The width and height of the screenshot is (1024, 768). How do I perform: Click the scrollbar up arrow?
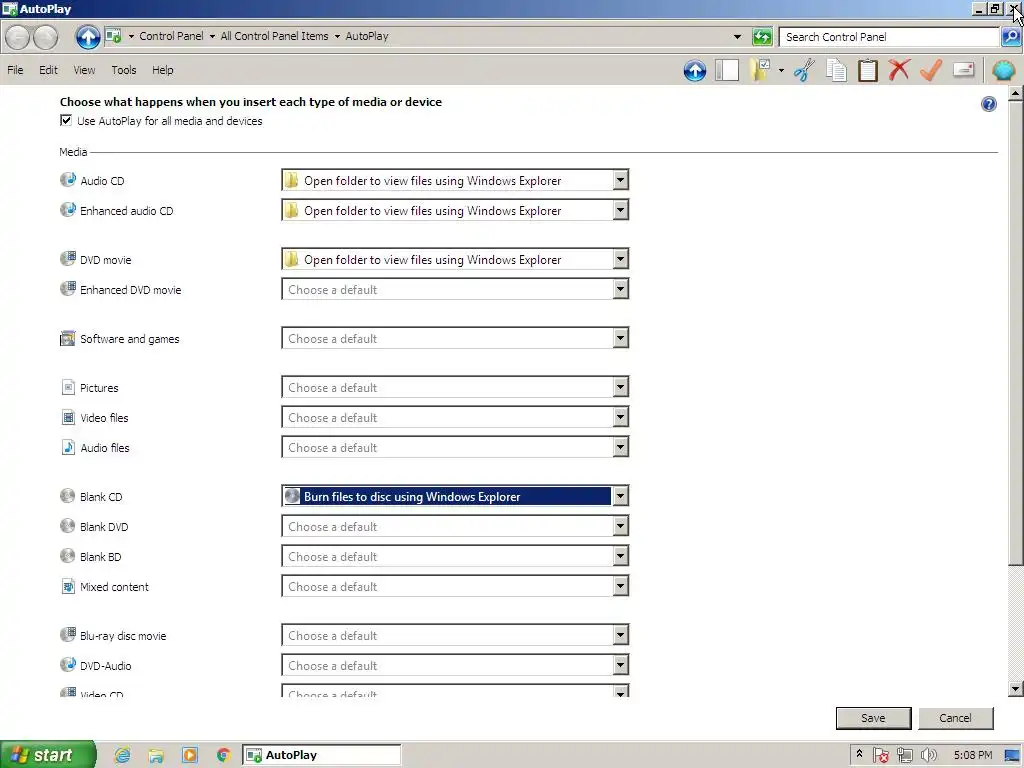[x=1016, y=93]
